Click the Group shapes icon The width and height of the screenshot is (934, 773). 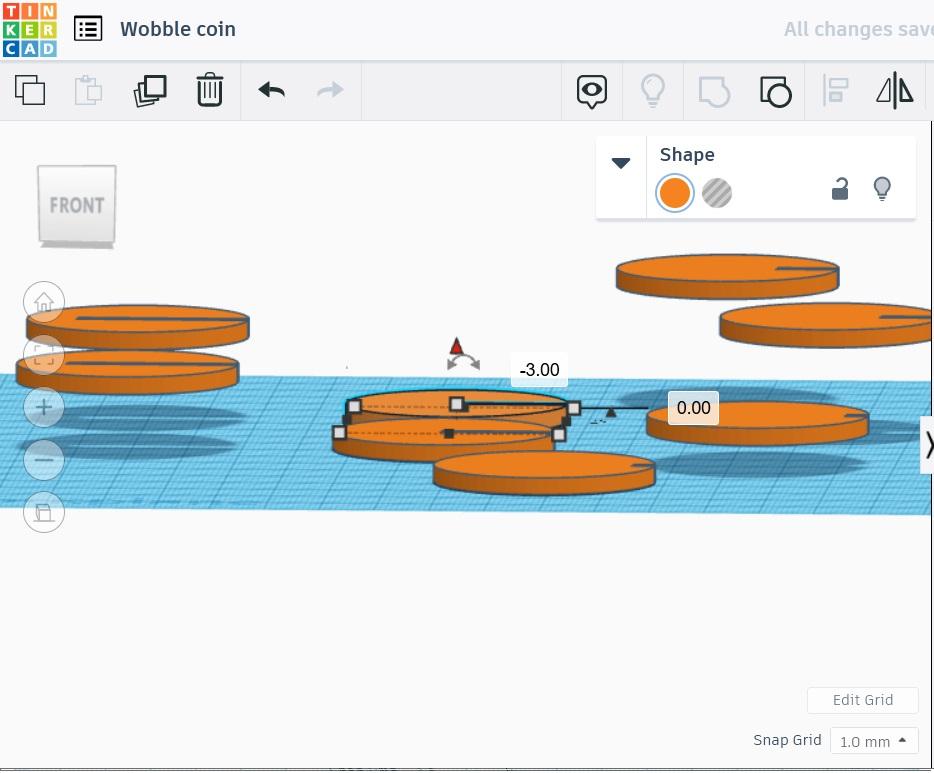pyautogui.click(x=714, y=92)
